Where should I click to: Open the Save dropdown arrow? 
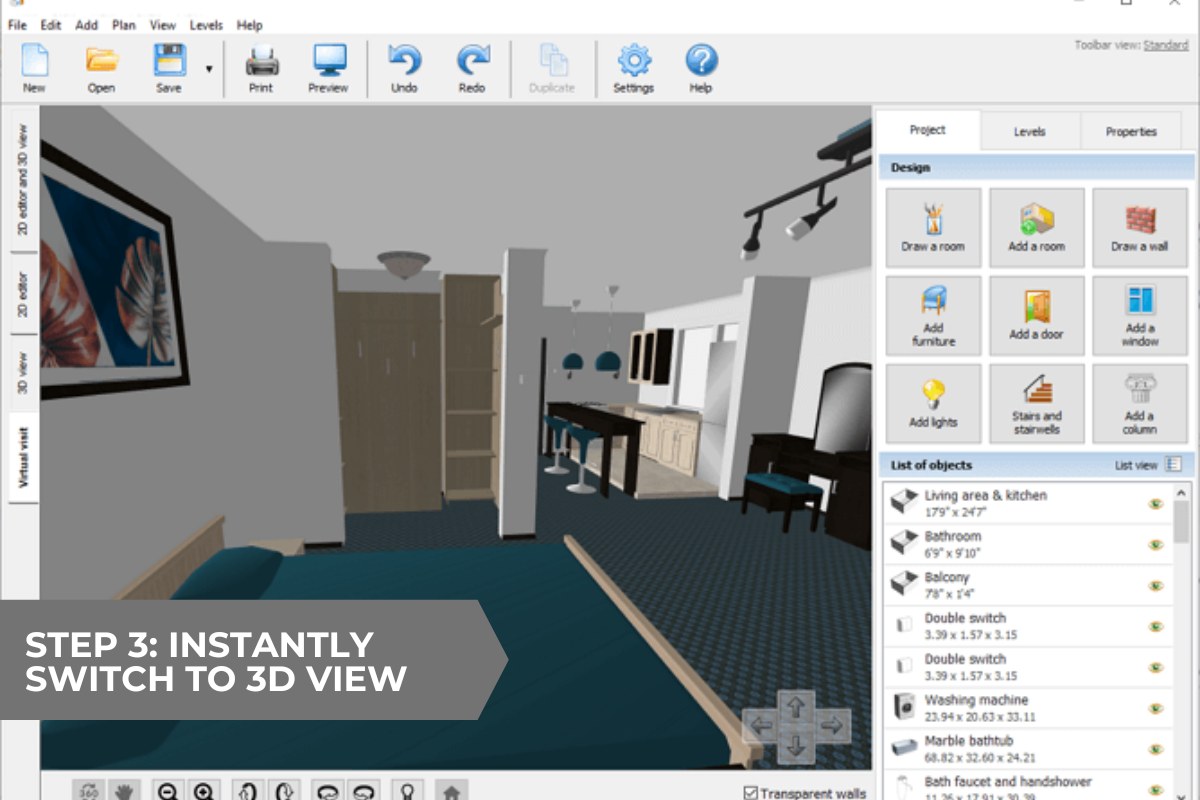(207, 69)
